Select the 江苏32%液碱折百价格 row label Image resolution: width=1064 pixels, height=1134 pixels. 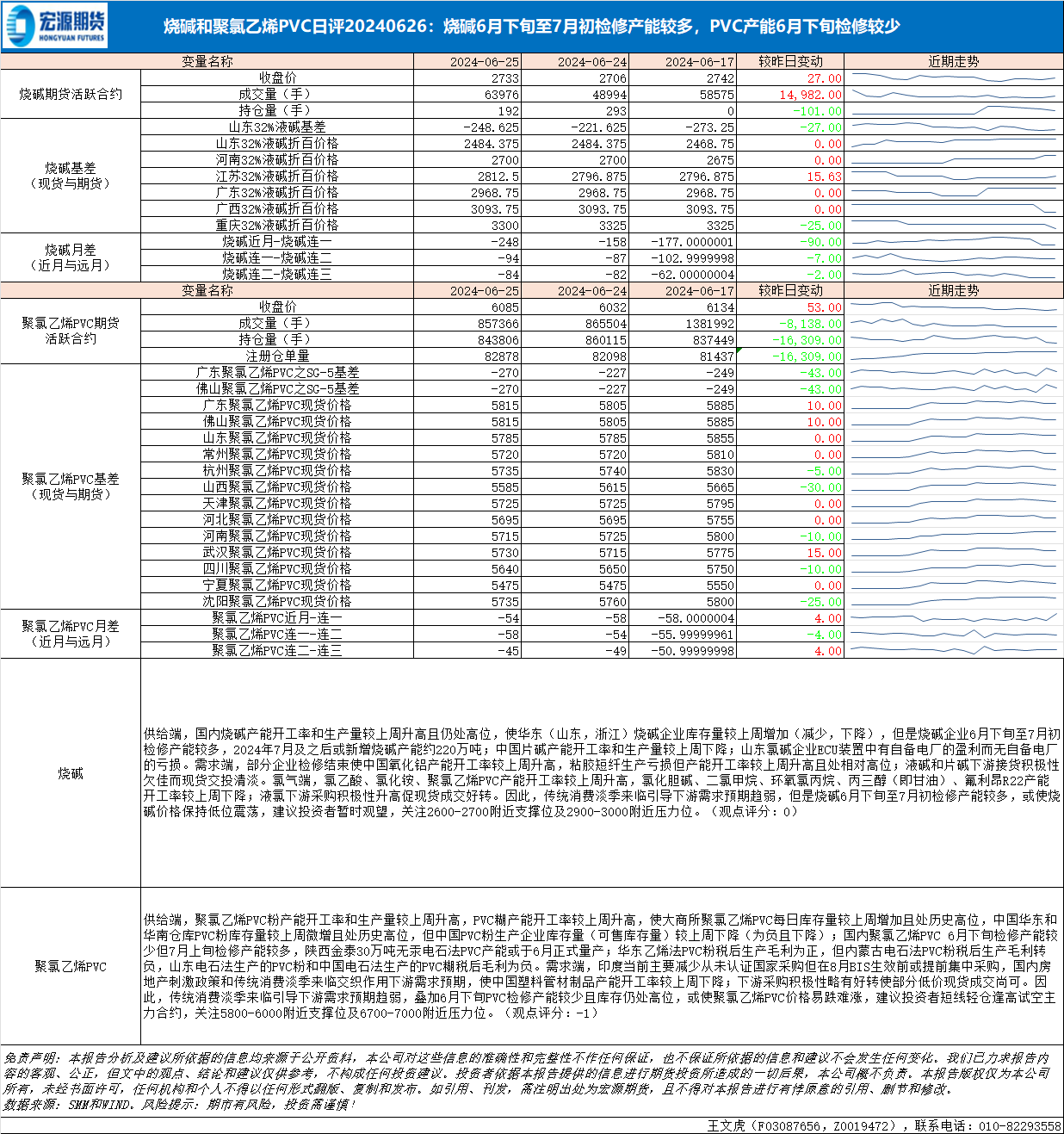click(276, 177)
